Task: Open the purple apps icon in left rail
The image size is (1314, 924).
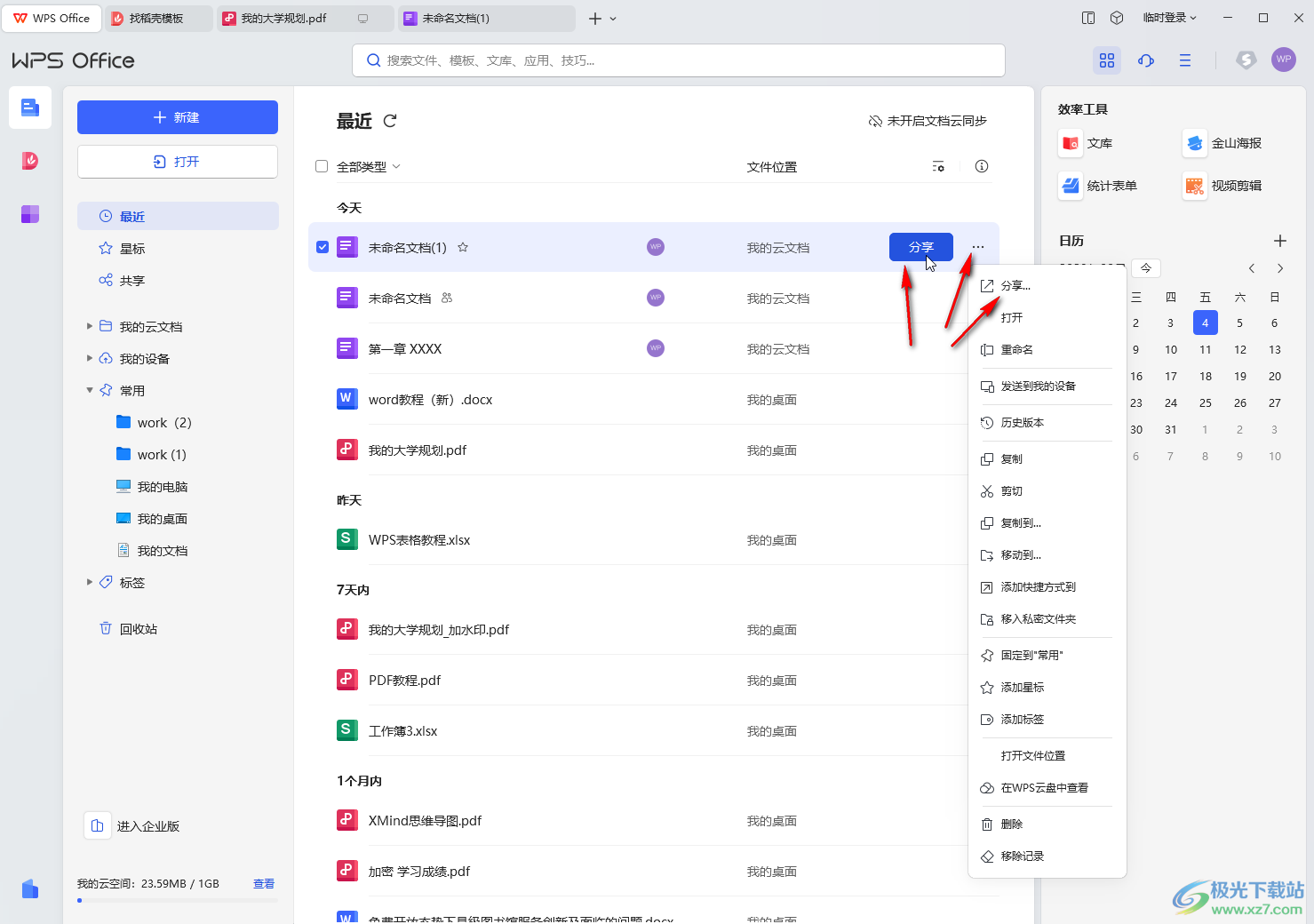Action: [x=30, y=214]
